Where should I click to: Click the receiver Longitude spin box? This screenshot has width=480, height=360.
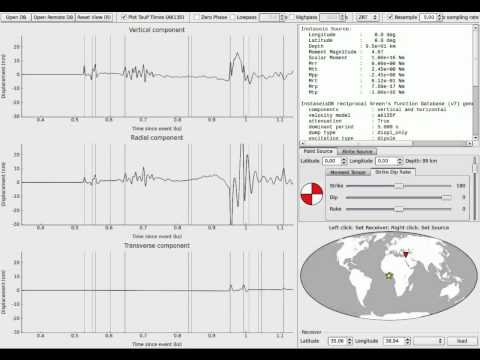click(398, 341)
